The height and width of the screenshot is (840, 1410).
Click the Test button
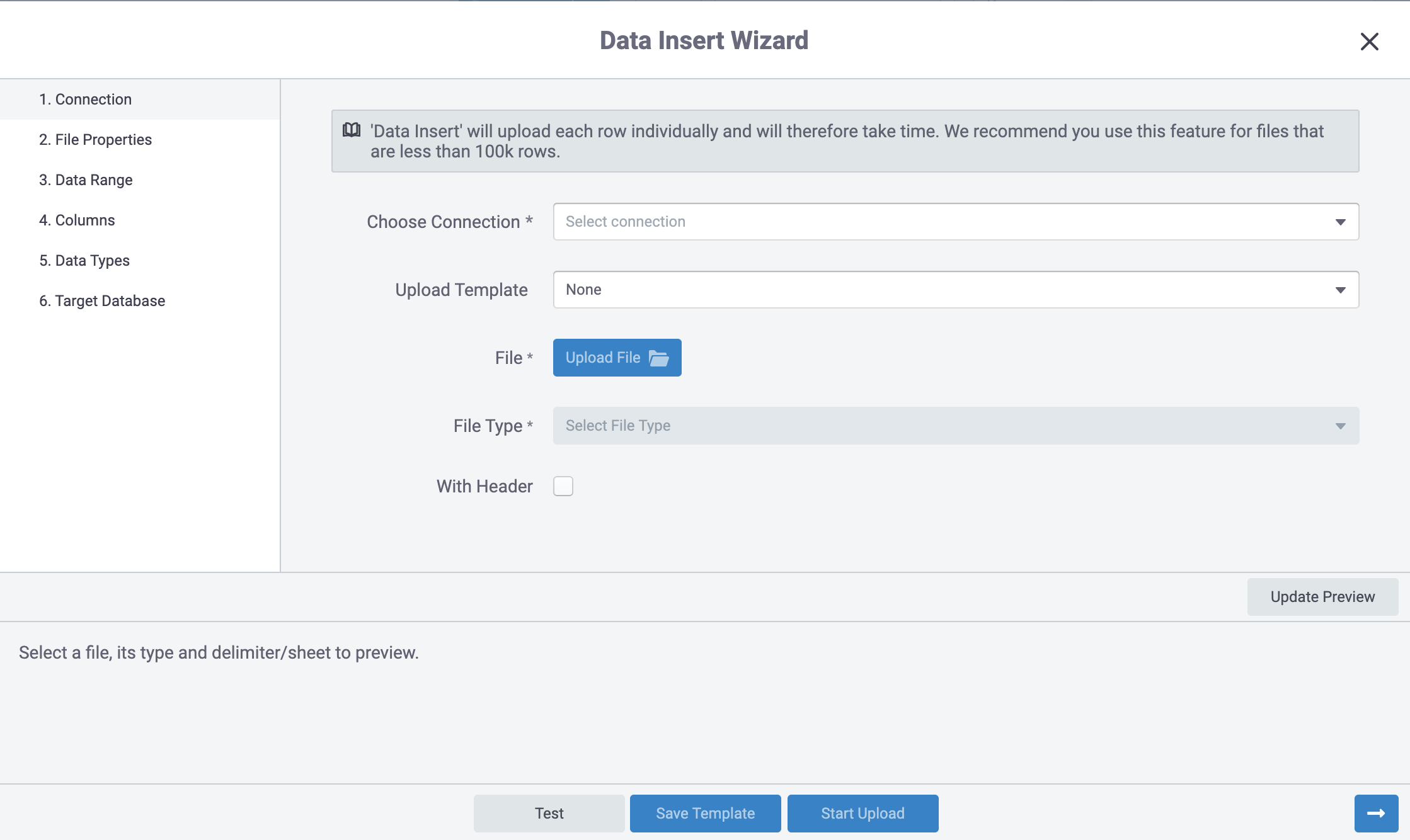click(549, 814)
